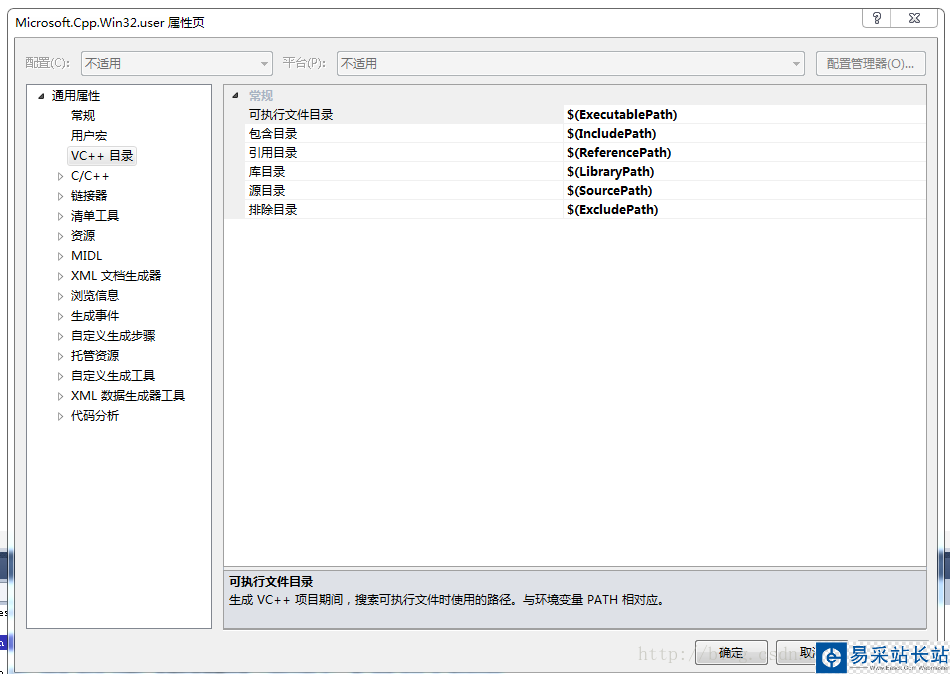The height and width of the screenshot is (674, 950).
Task: Expand the C/C++ node arrow
Action: [60, 176]
